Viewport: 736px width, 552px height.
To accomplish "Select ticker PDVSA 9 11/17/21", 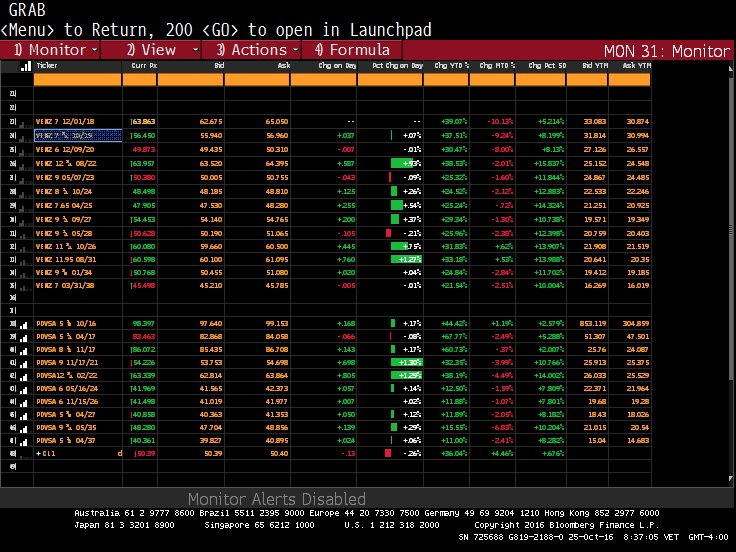I will click(67, 362).
